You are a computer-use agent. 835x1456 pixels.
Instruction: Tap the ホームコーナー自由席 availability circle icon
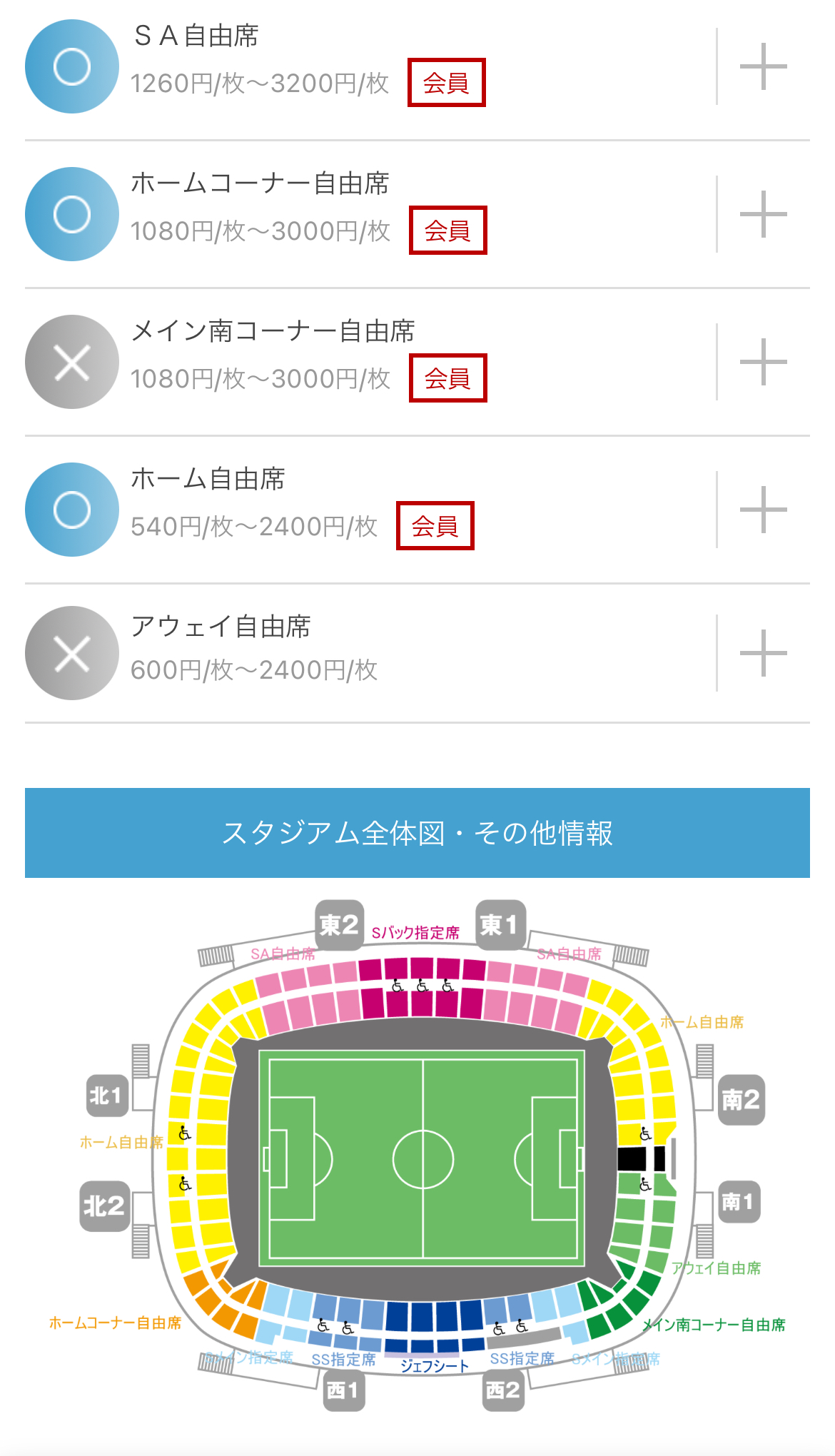72,214
